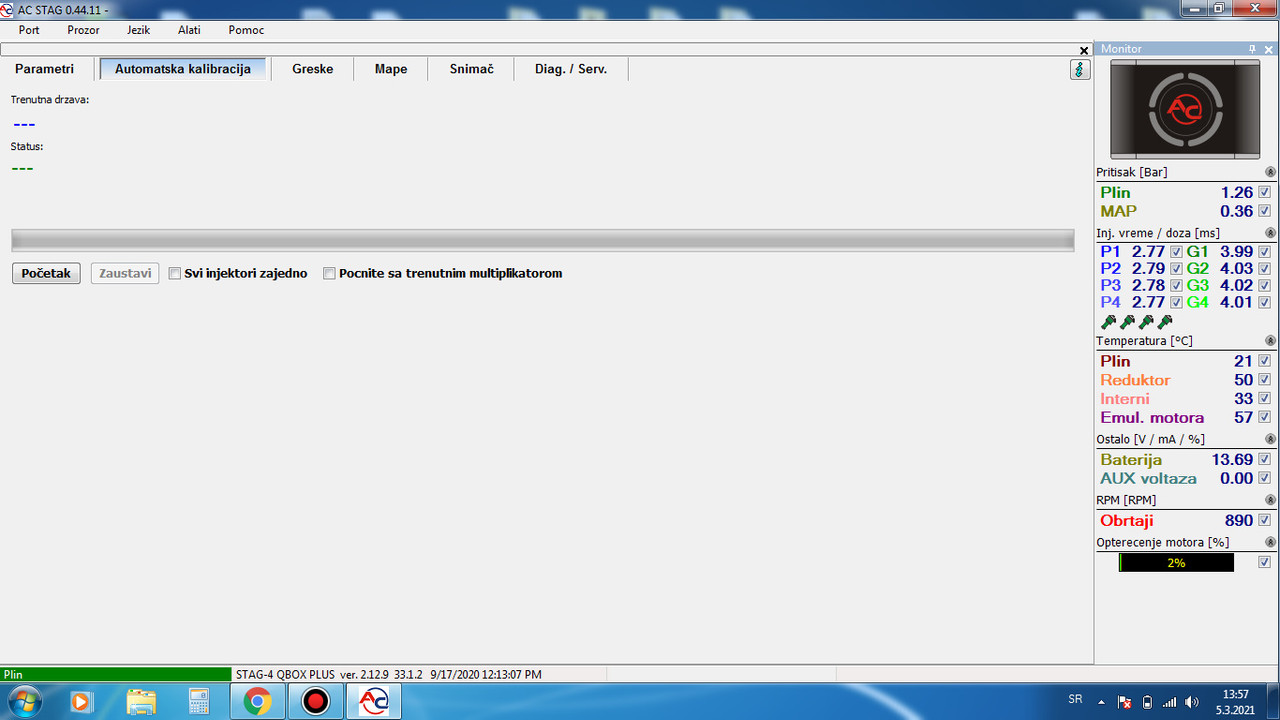
Task: Click the first green injector icon
Action: [x=1108, y=322]
